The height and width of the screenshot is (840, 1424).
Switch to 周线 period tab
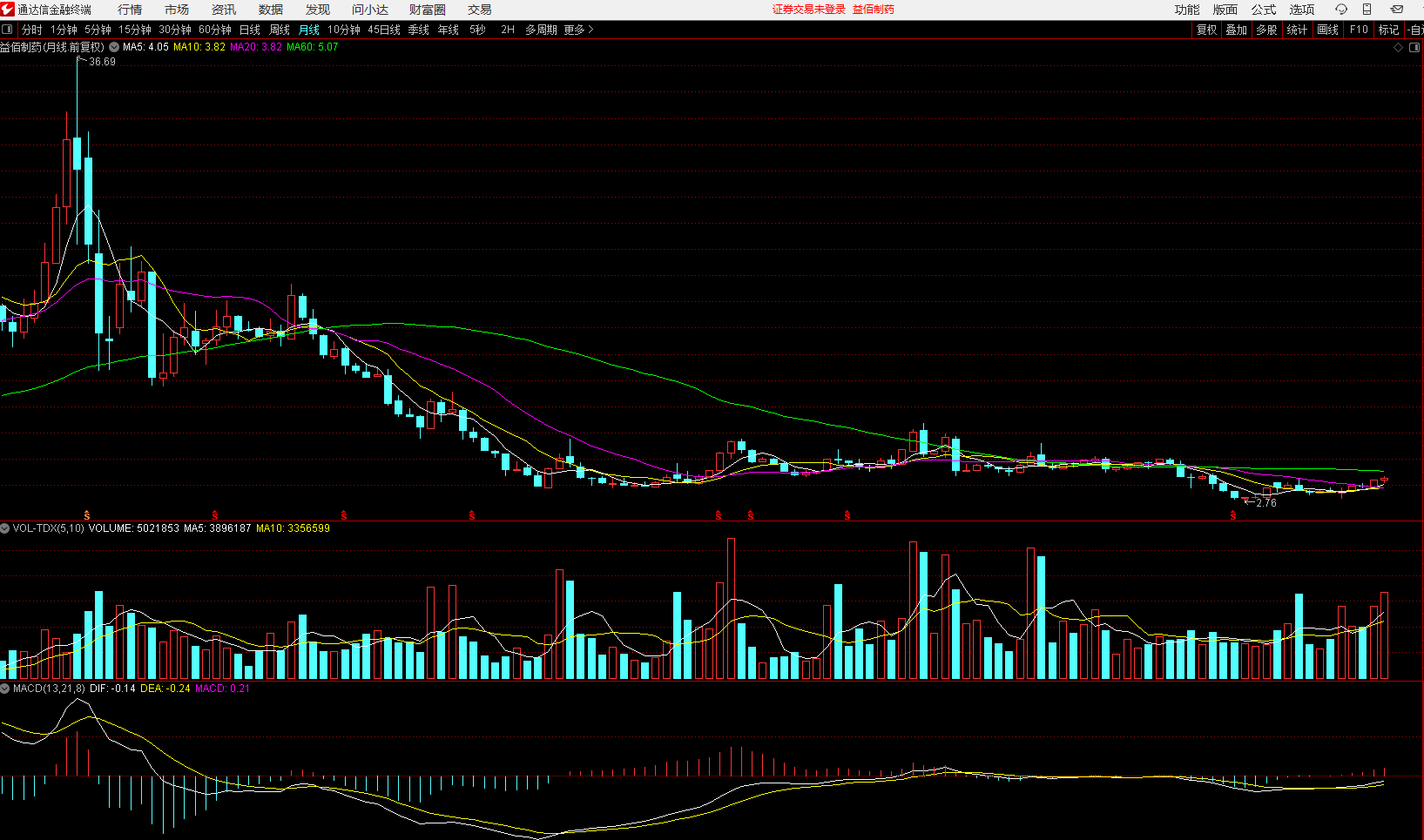click(x=280, y=30)
